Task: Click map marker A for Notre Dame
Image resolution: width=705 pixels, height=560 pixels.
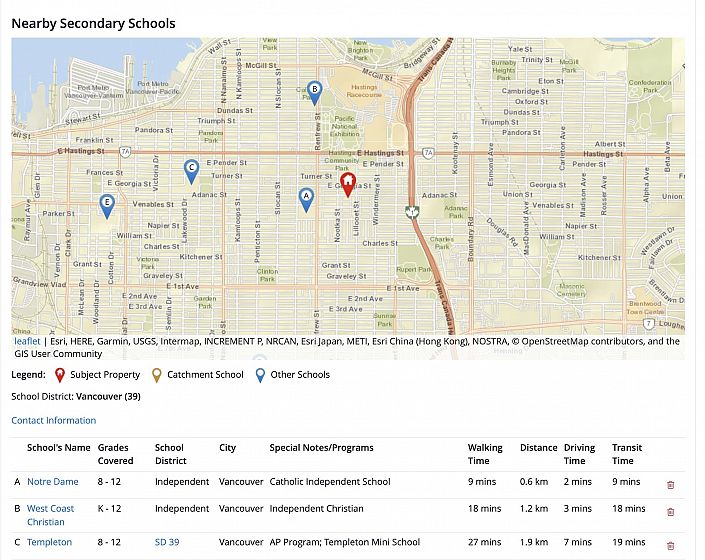Action: 306,199
